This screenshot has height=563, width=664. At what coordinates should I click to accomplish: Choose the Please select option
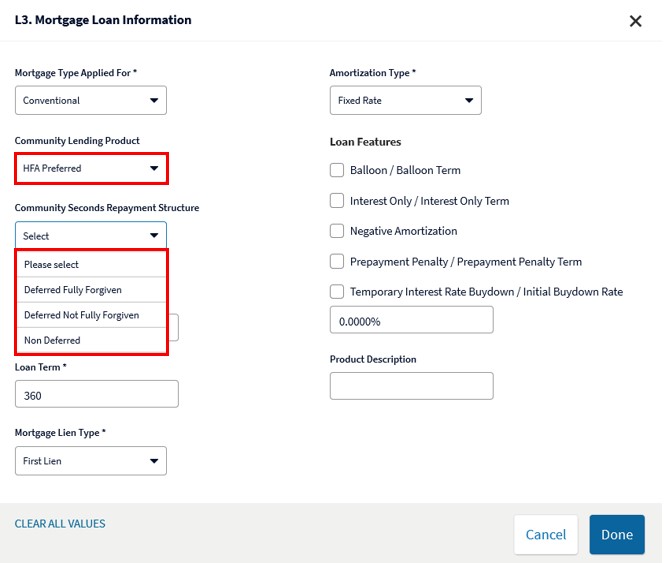(x=91, y=264)
